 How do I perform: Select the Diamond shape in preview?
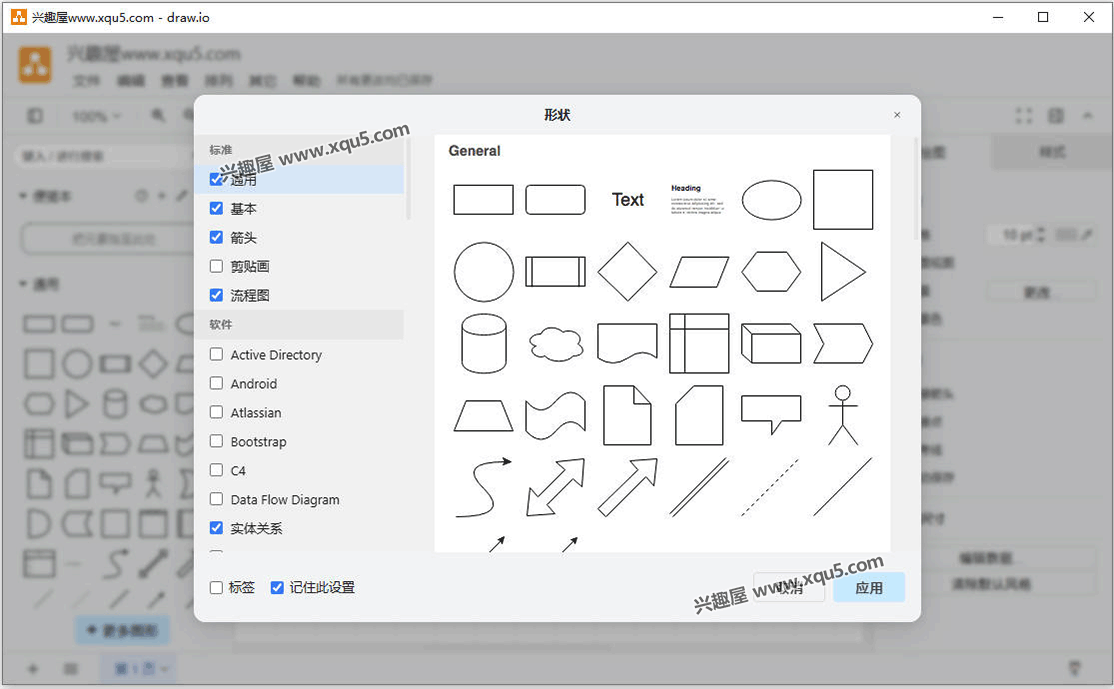627,272
